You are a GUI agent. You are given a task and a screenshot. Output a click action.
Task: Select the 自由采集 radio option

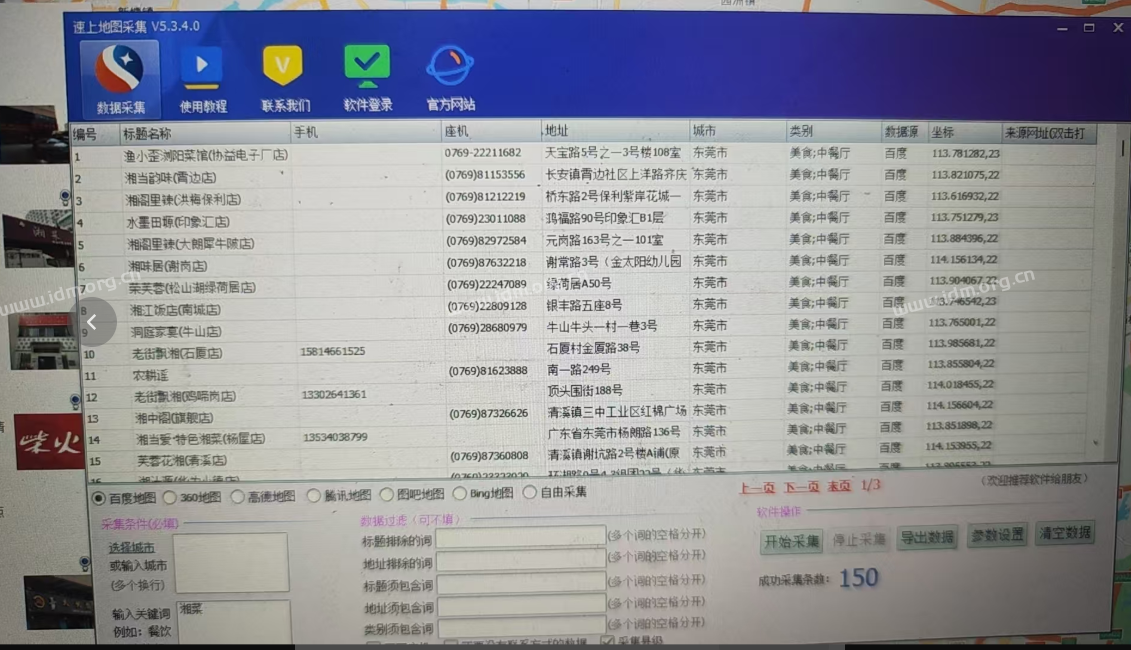pos(529,492)
